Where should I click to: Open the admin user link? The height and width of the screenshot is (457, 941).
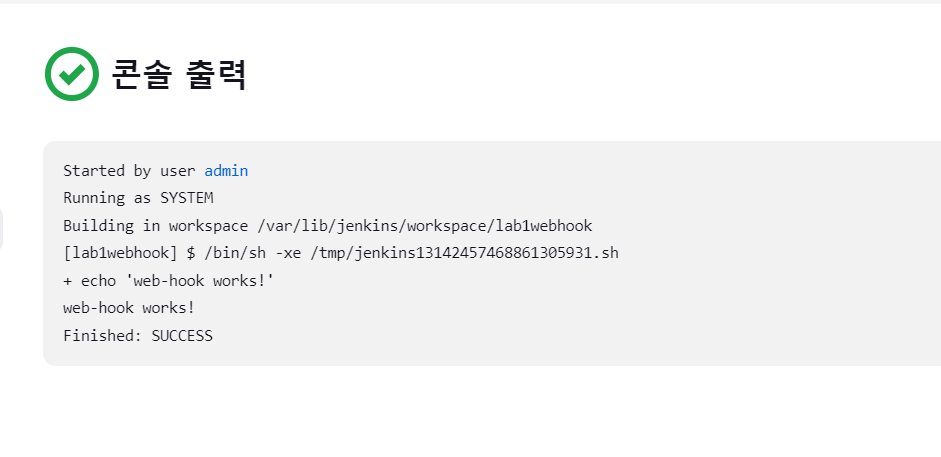click(x=226, y=171)
